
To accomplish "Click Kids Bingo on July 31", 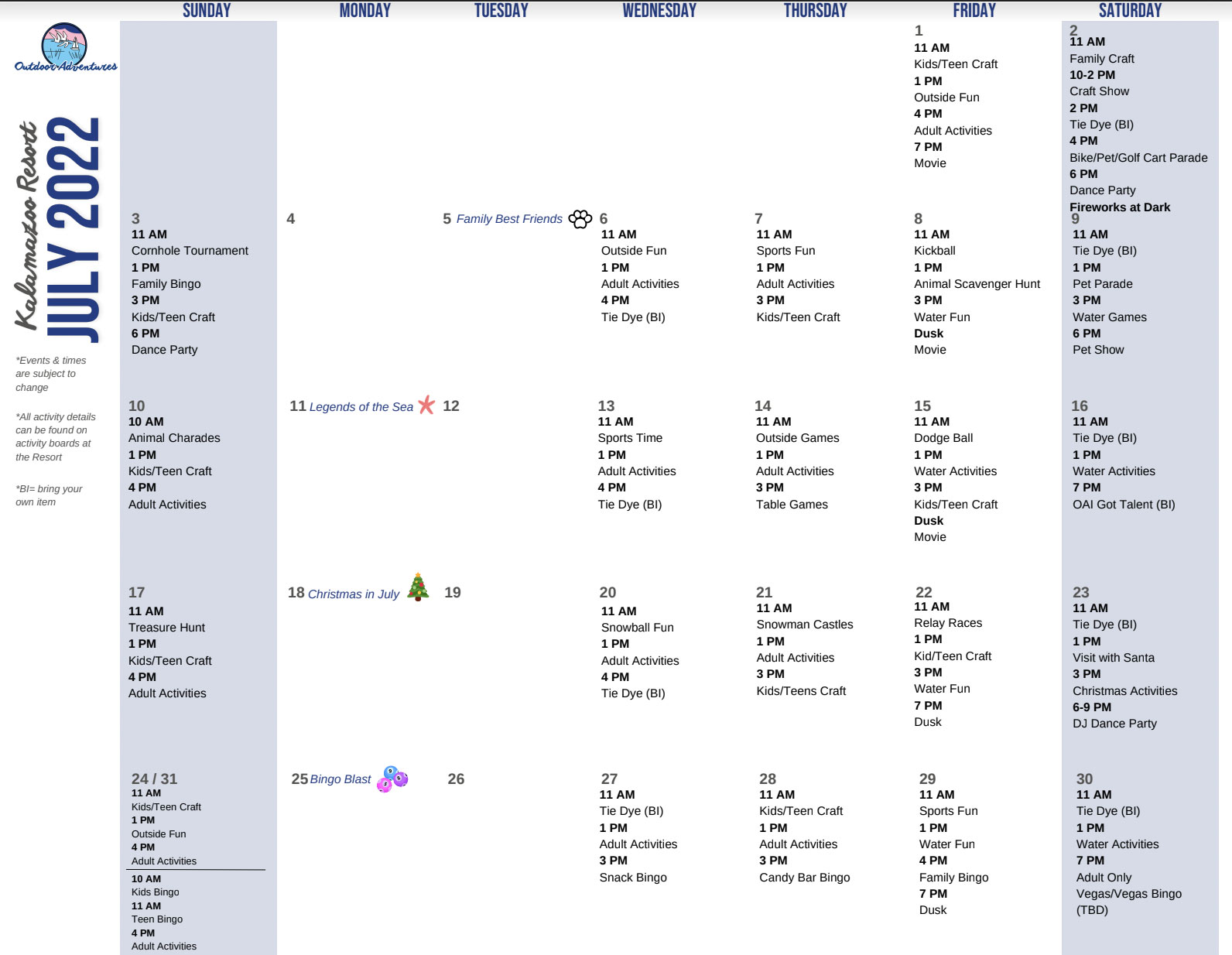I will pyautogui.click(x=155, y=892).
